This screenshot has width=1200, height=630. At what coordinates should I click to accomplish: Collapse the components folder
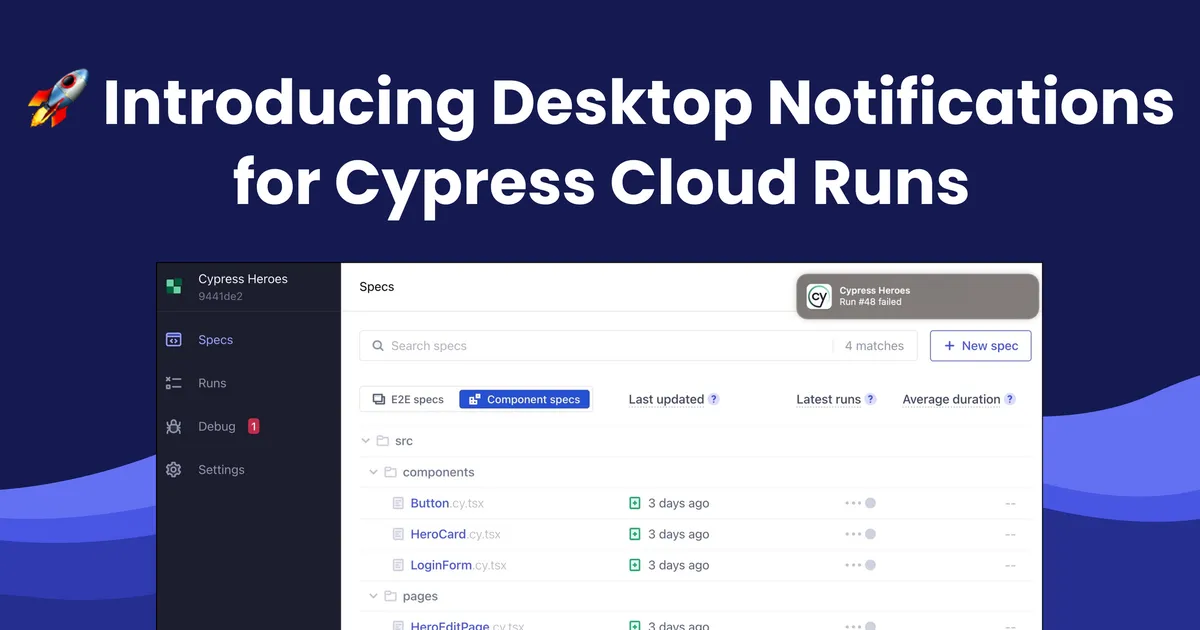[374, 472]
